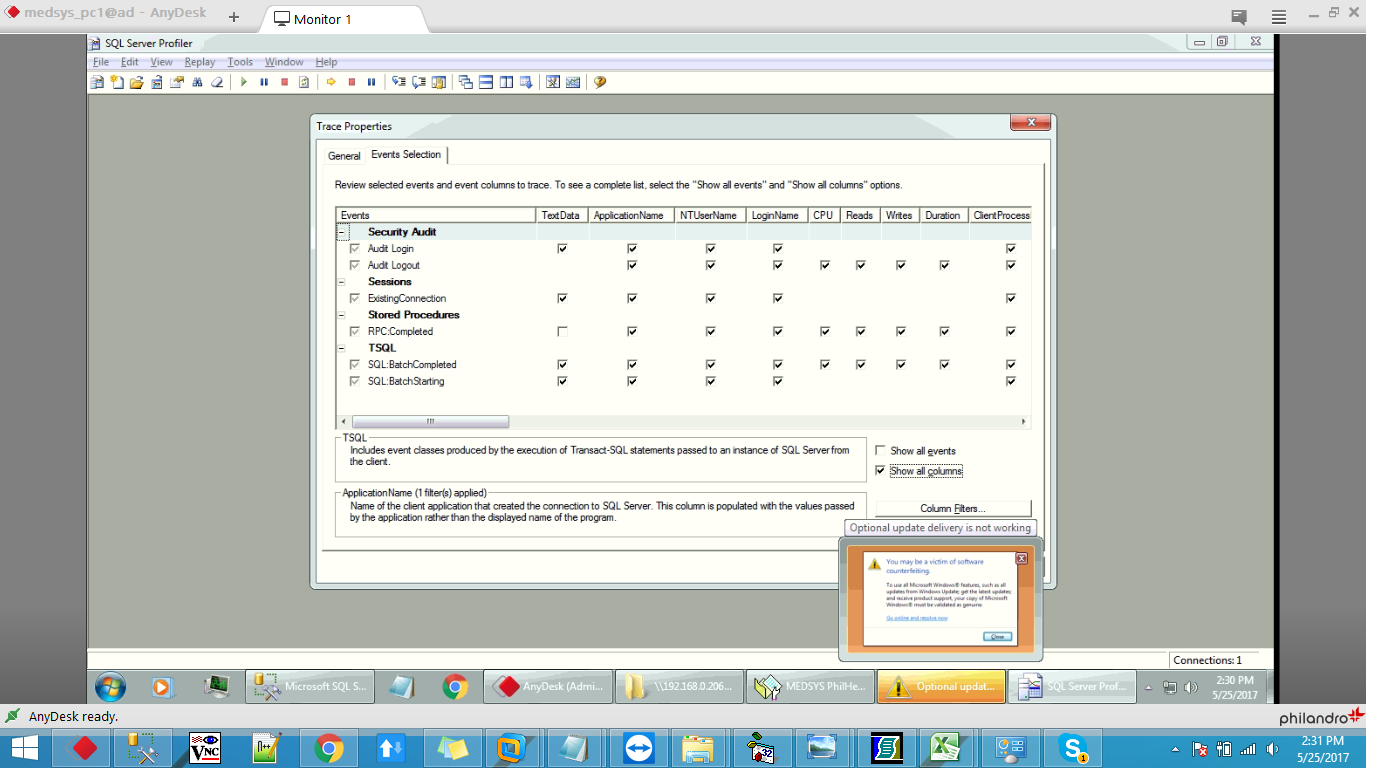Viewport: 1380px width, 784px height.
Task: Click Go online and resolve now link
Action: tap(916, 618)
